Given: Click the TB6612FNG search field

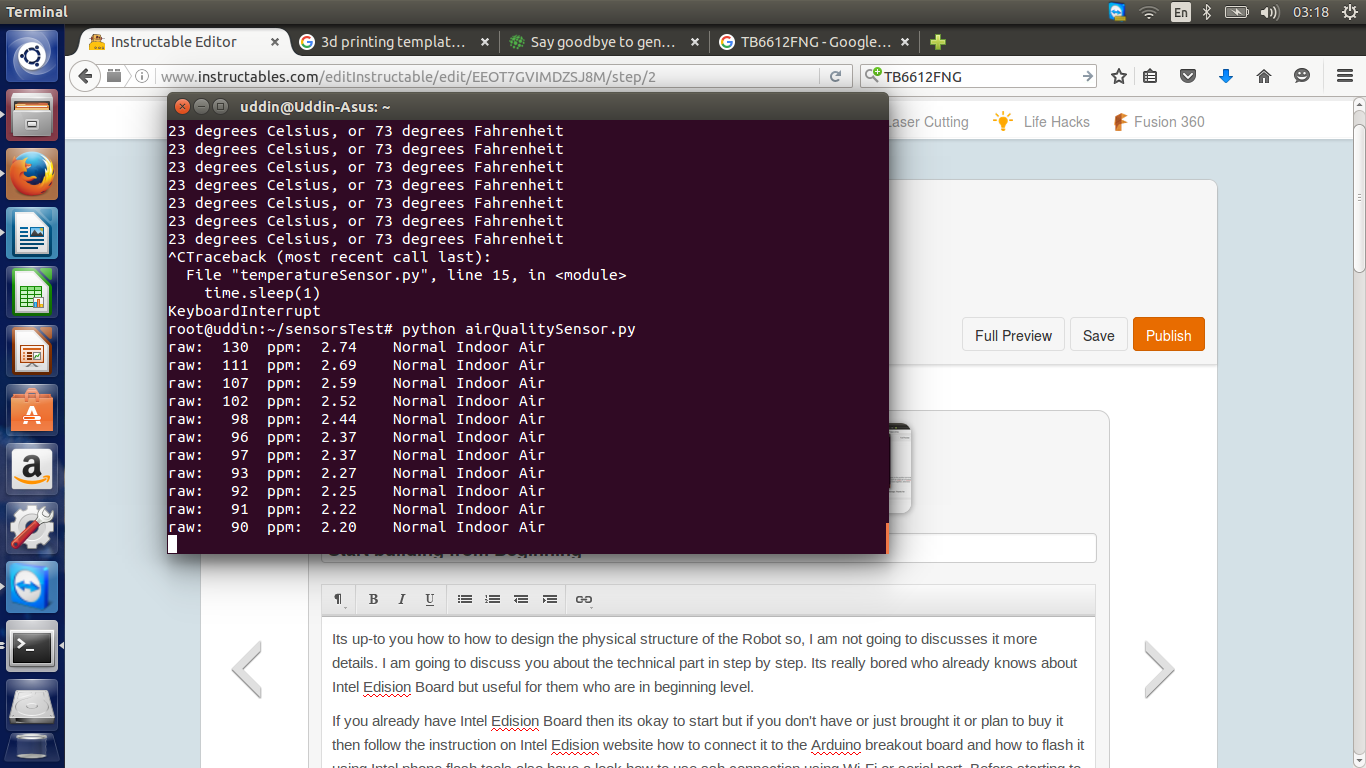Looking at the screenshot, I should [x=979, y=76].
